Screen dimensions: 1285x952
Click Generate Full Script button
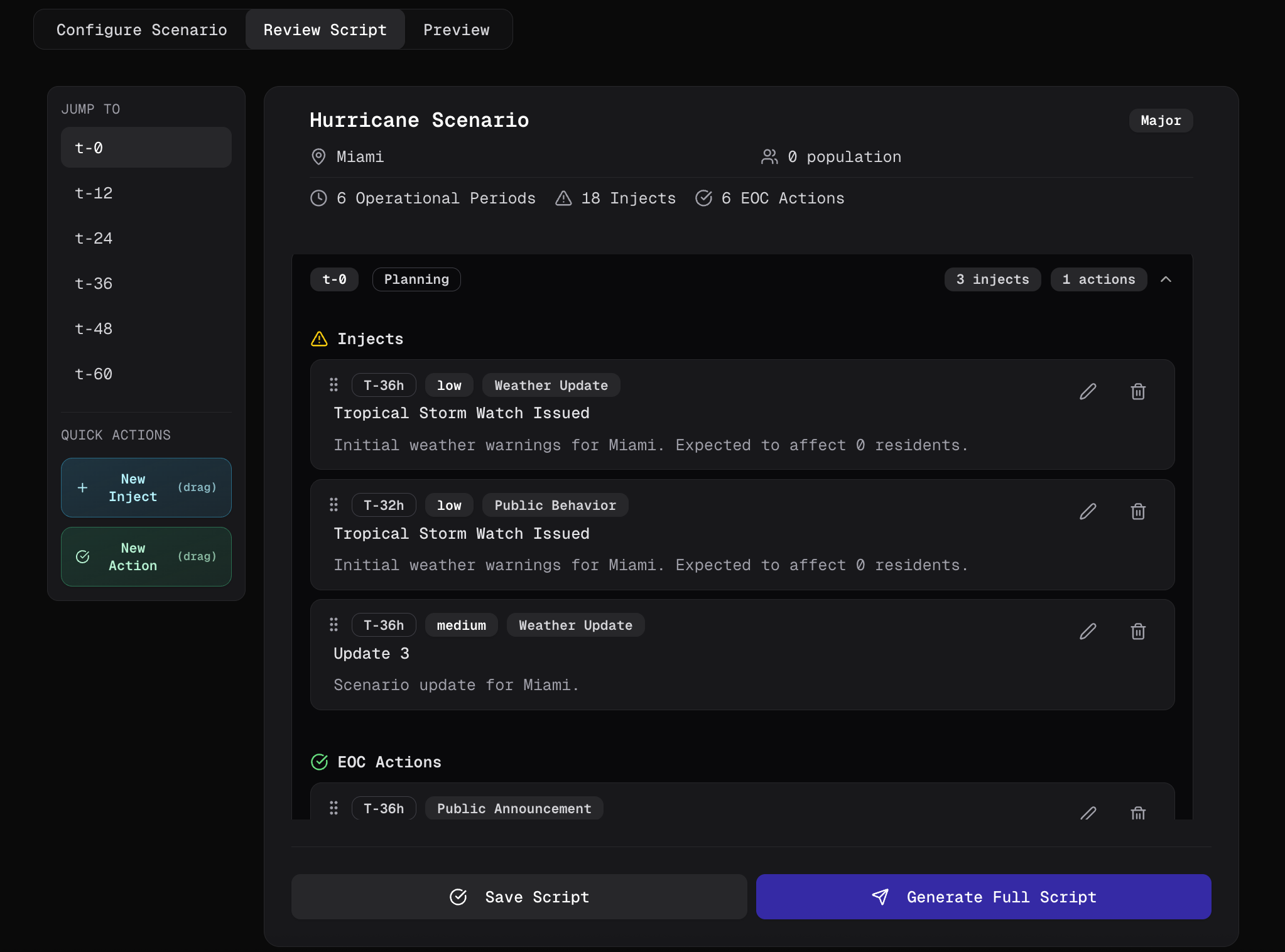point(983,897)
